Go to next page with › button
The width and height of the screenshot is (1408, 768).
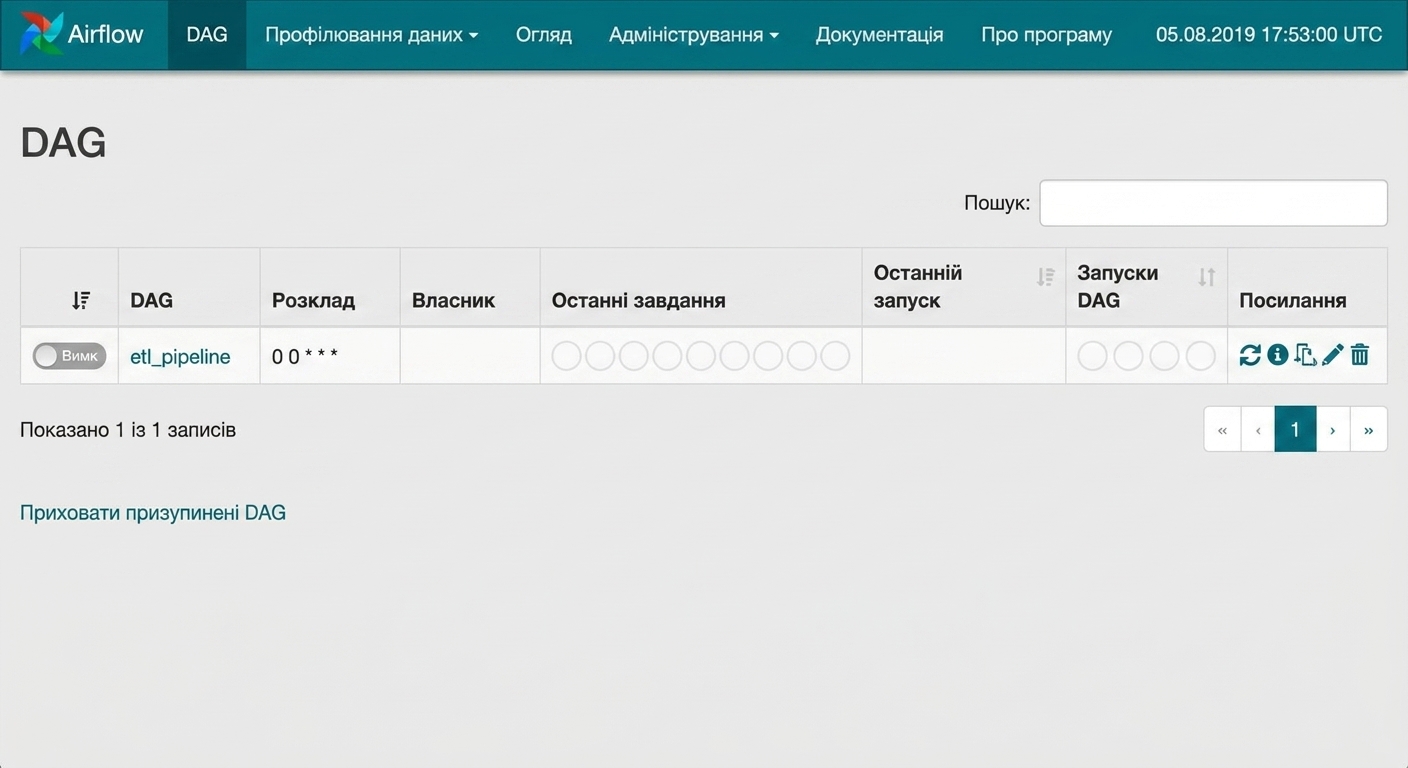1333,429
